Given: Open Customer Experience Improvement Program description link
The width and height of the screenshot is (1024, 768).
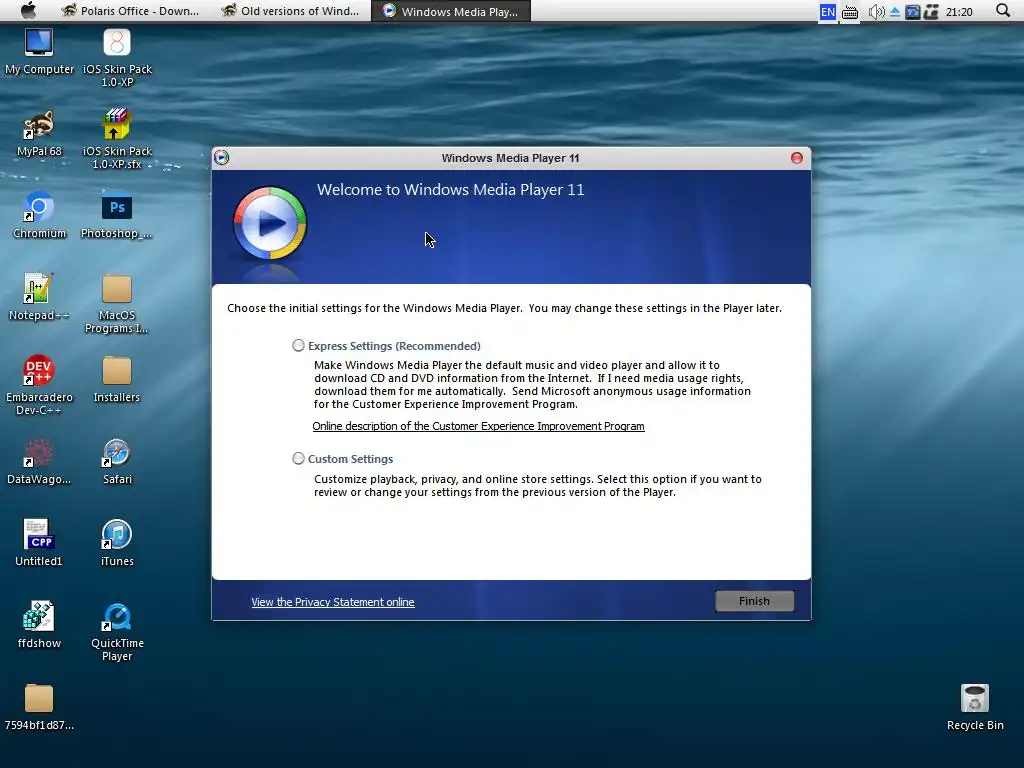Looking at the screenshot, I should tap(478, 426).
